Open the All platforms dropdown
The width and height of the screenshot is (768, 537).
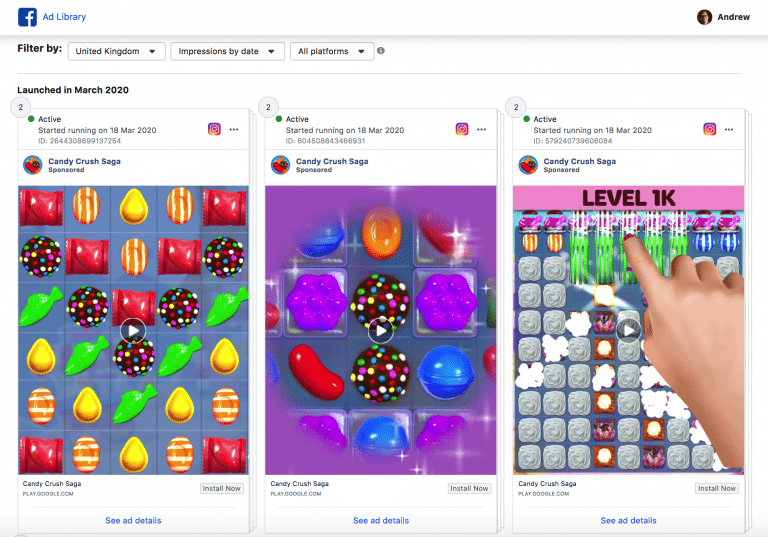(332, 51)
